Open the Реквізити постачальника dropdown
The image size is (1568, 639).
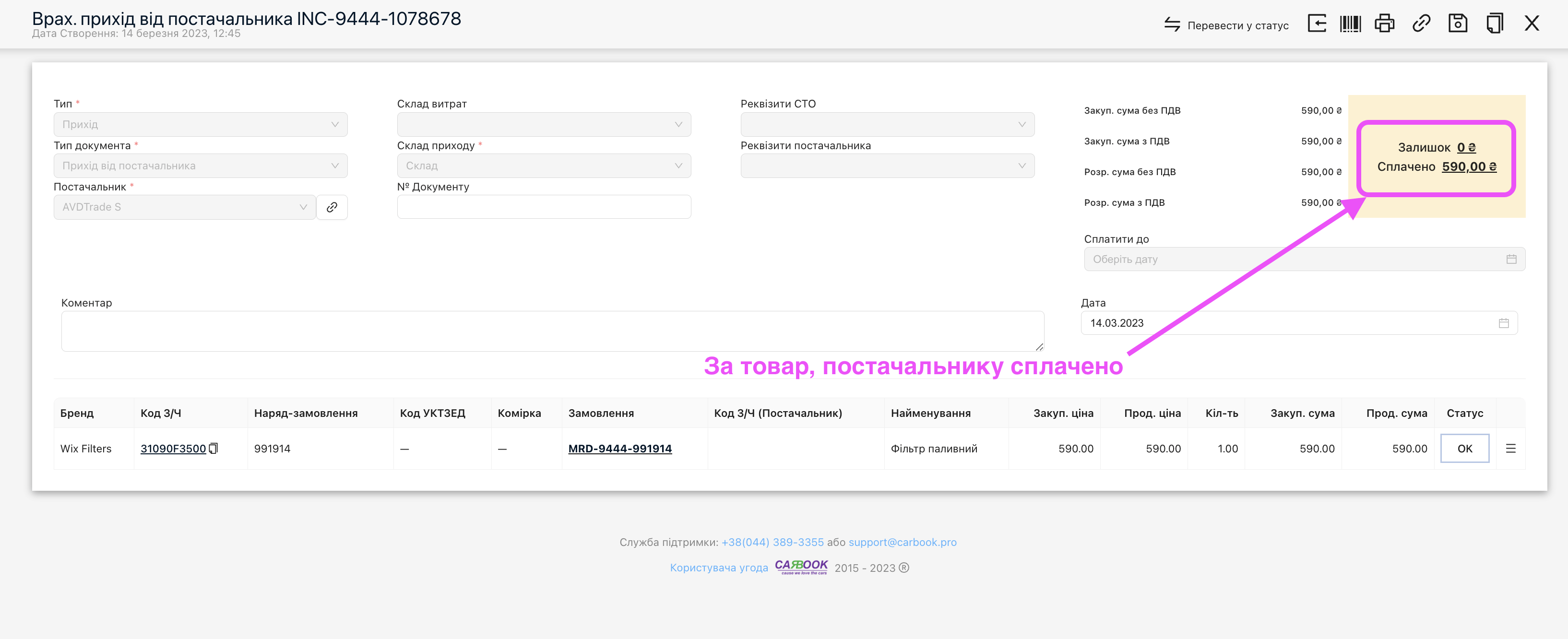coord(887,166)
